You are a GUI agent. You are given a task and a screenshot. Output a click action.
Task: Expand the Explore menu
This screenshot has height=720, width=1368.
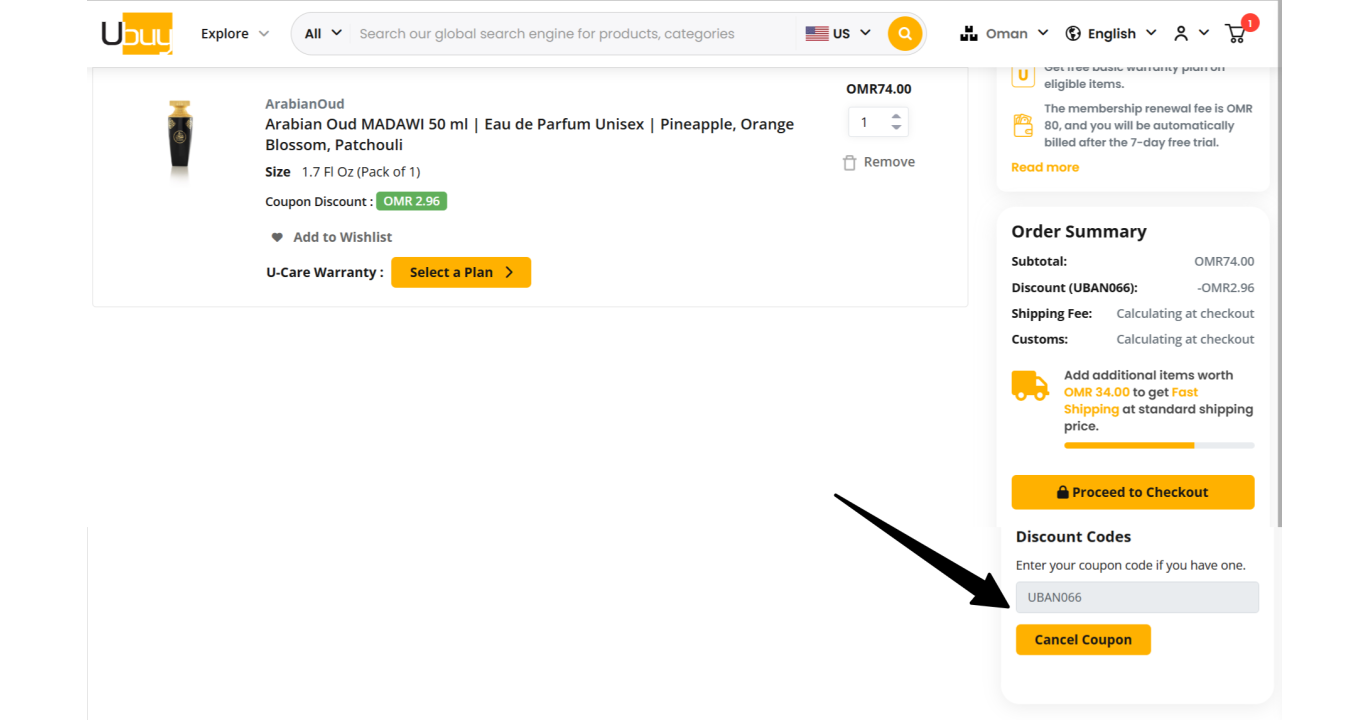[x=235, y=33]
